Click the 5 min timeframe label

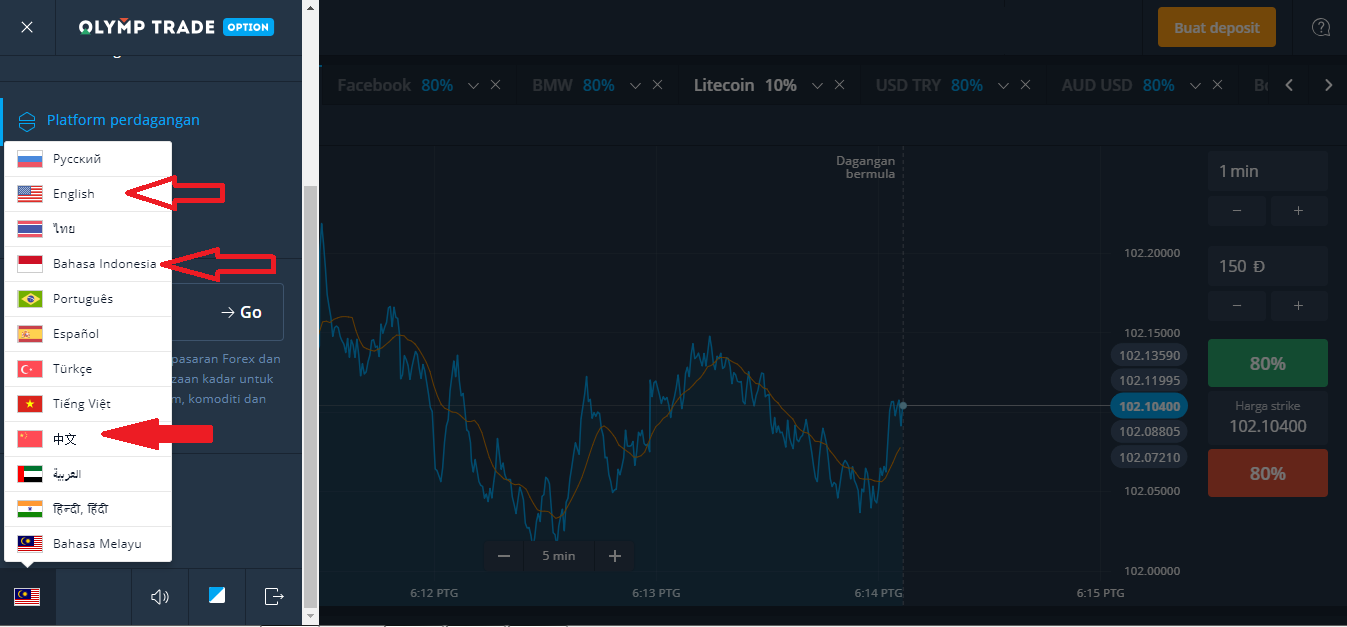559,556
